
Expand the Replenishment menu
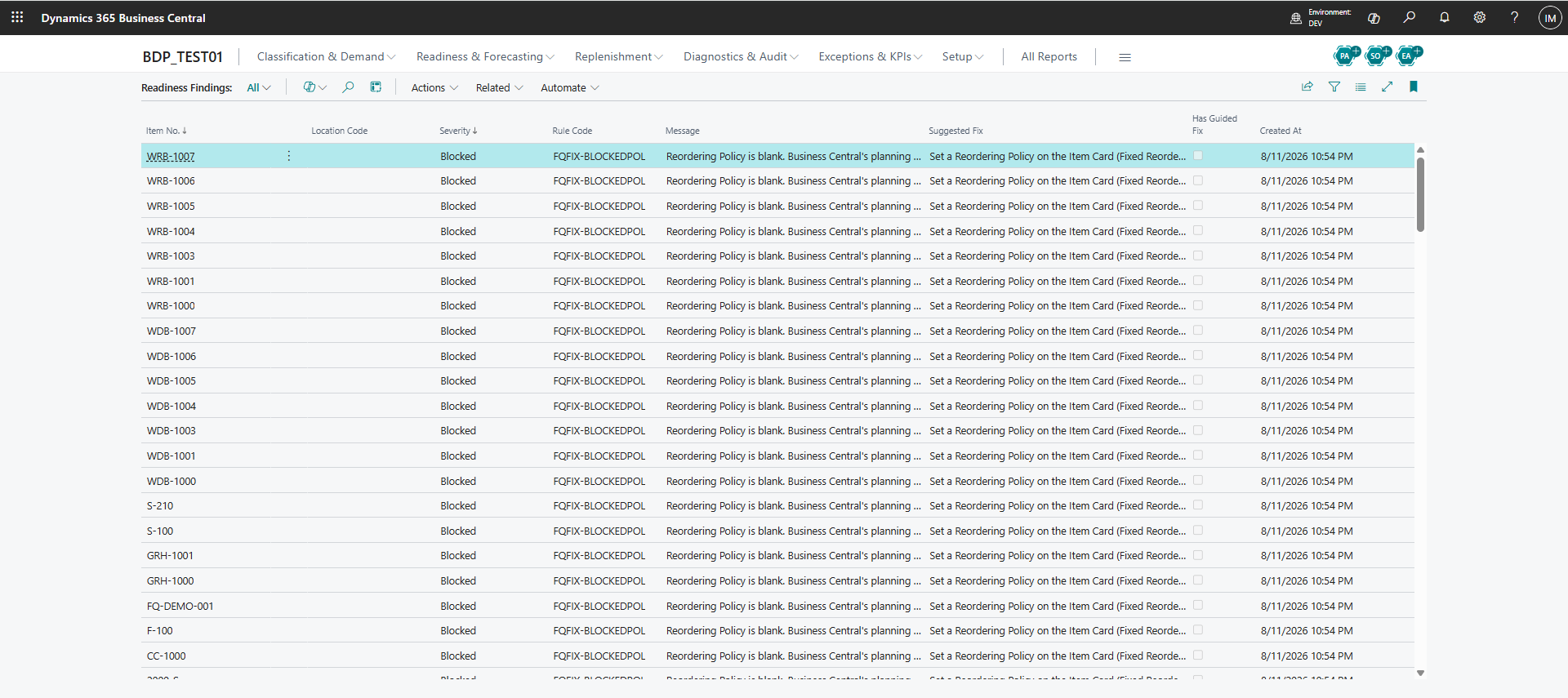coord(618,56)
